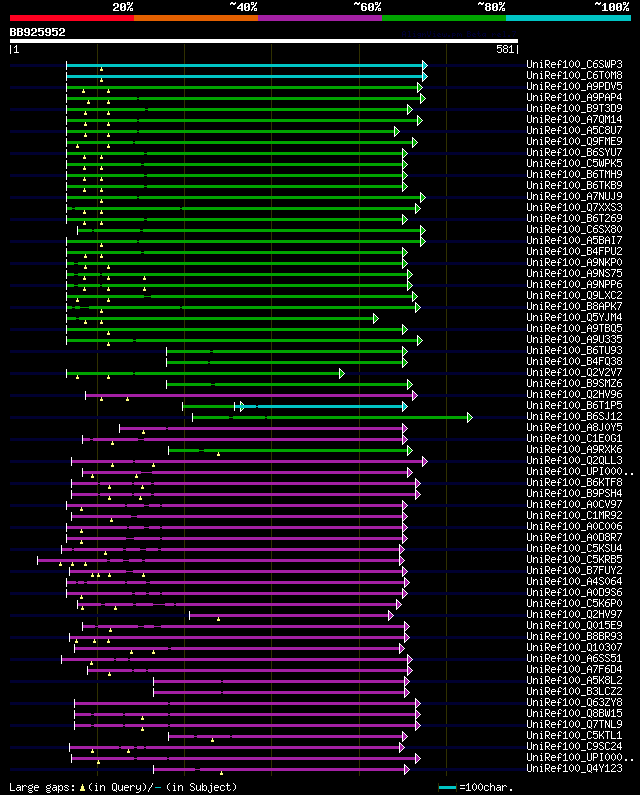The width and height of the screenshot is (640, 795).
Task: Click the arrowhead ending the C5K6P0 alignment
Action: pos(399,604)
